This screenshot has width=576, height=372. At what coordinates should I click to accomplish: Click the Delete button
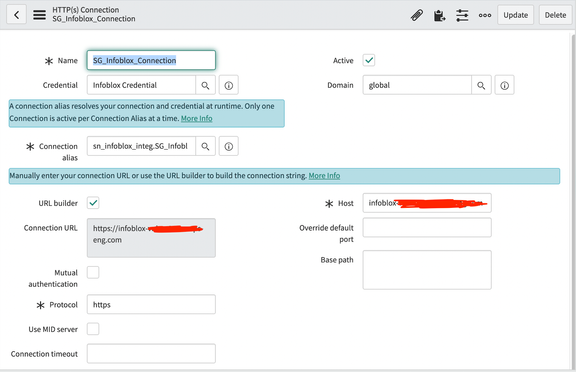pos(555,15)
